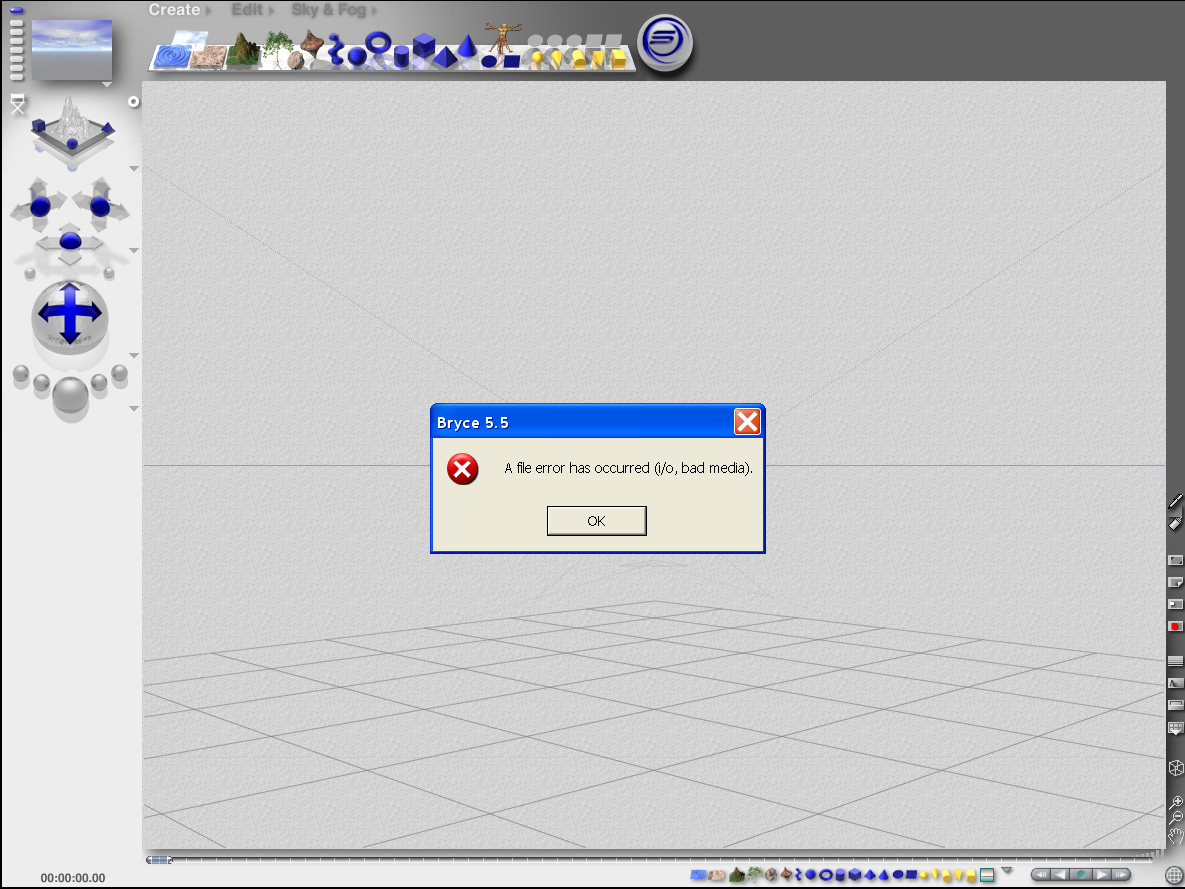Create a ground plane from the Create palette

[208, 57]
